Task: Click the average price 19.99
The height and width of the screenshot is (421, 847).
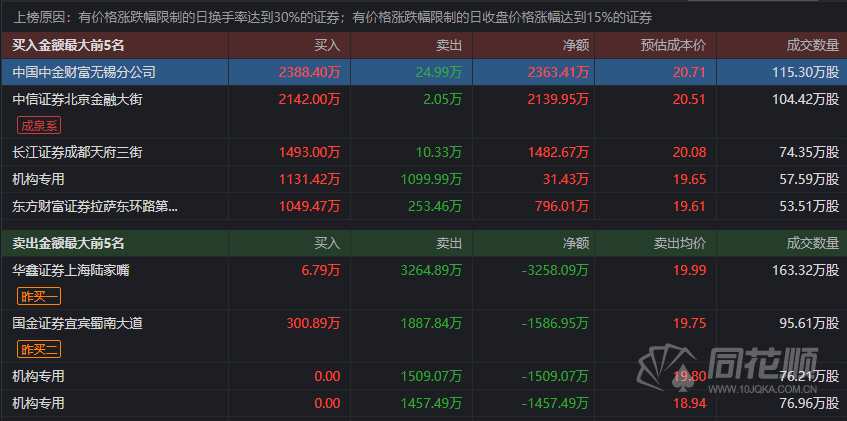Action: point(690,270)
